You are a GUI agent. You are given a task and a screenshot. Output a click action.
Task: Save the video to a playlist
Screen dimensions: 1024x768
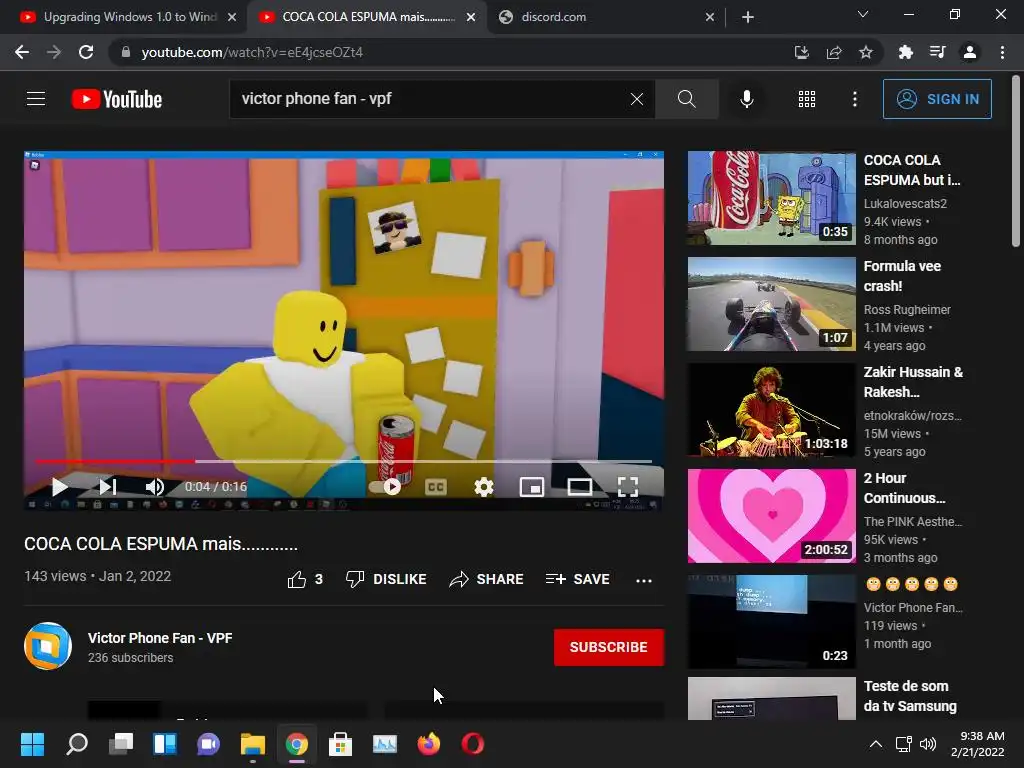(x=578, y=579)
